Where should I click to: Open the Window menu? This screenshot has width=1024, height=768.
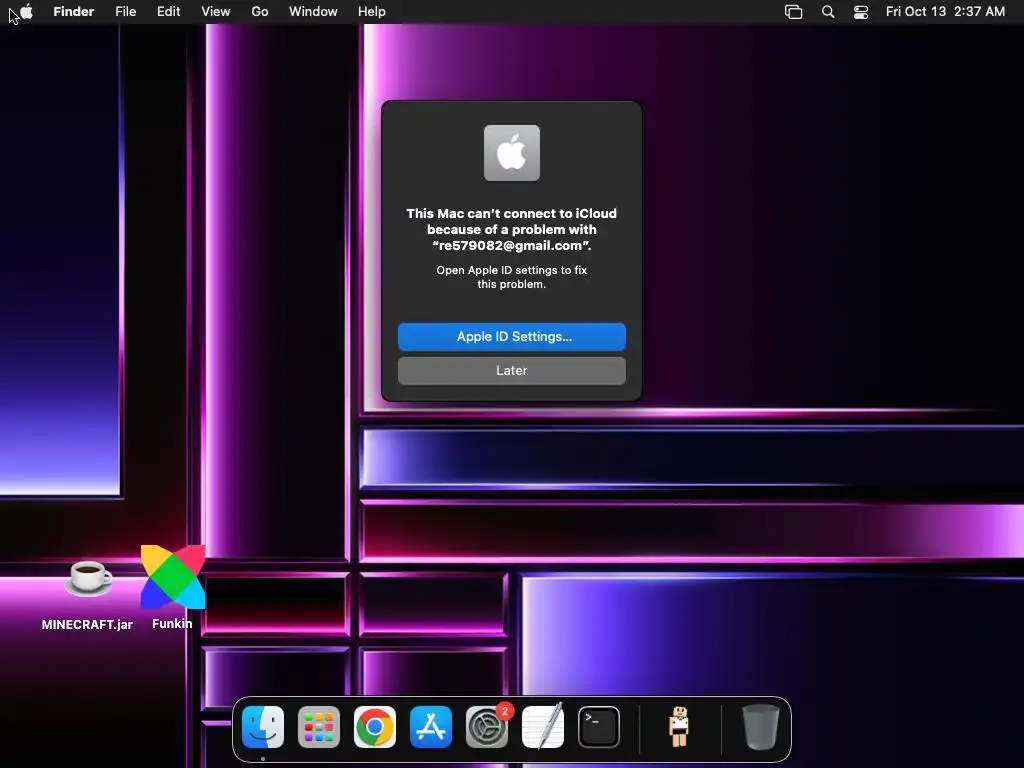[x=313, y=12]
